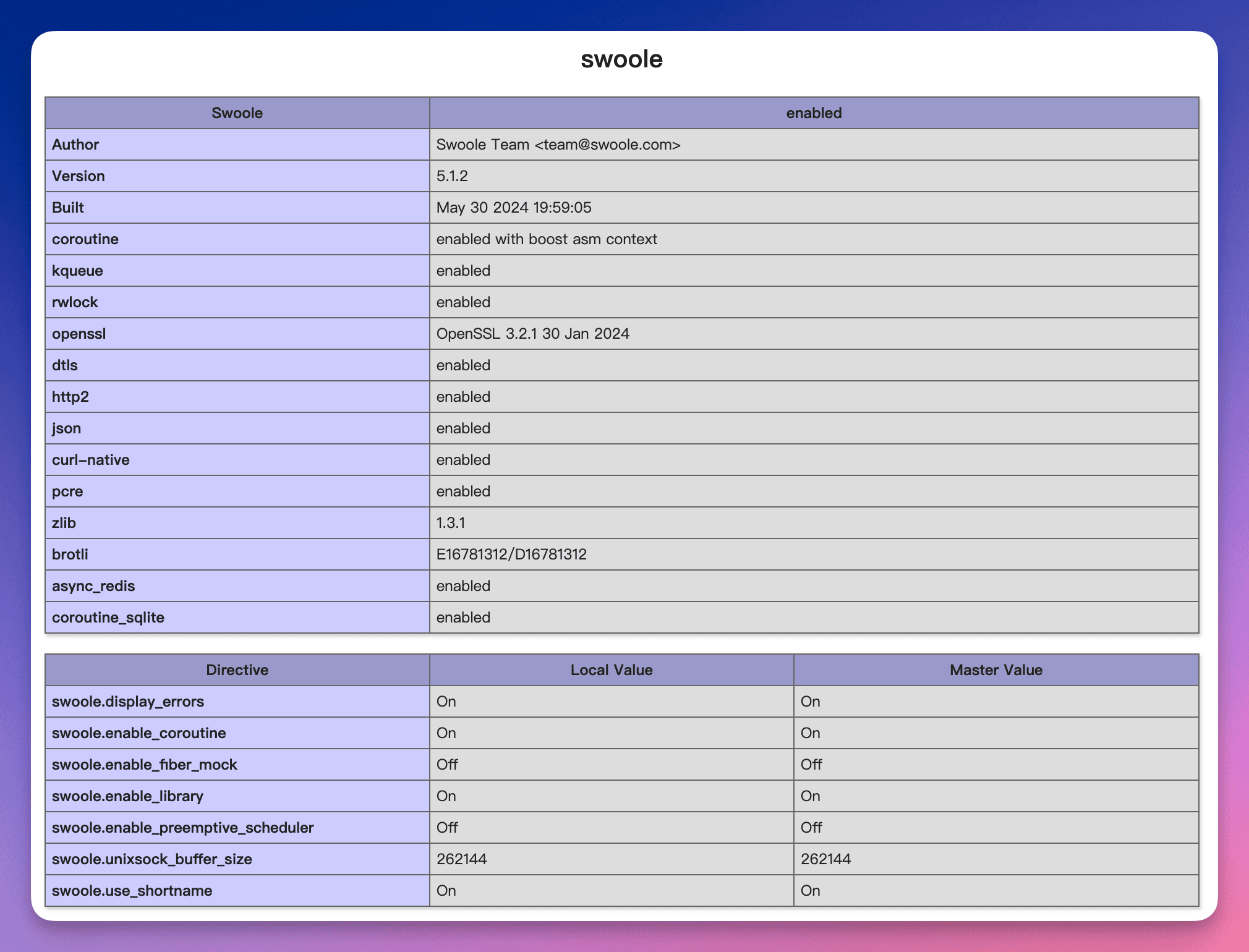The image size is (1249, 952).
Task: Select the enabled value for curl-native
Action: point(463,460)
